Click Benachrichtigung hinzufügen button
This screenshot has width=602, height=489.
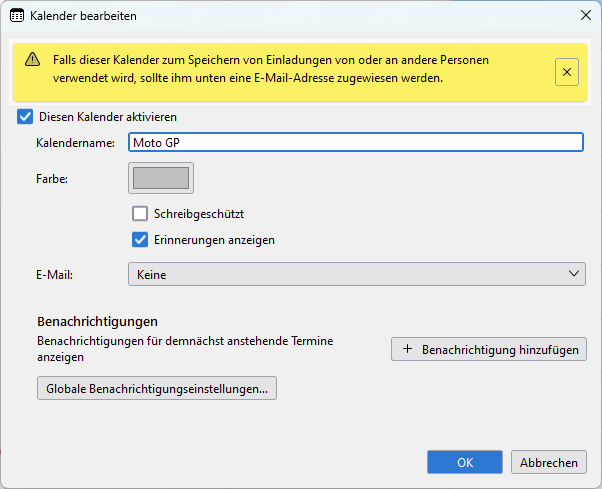(489, 349)
